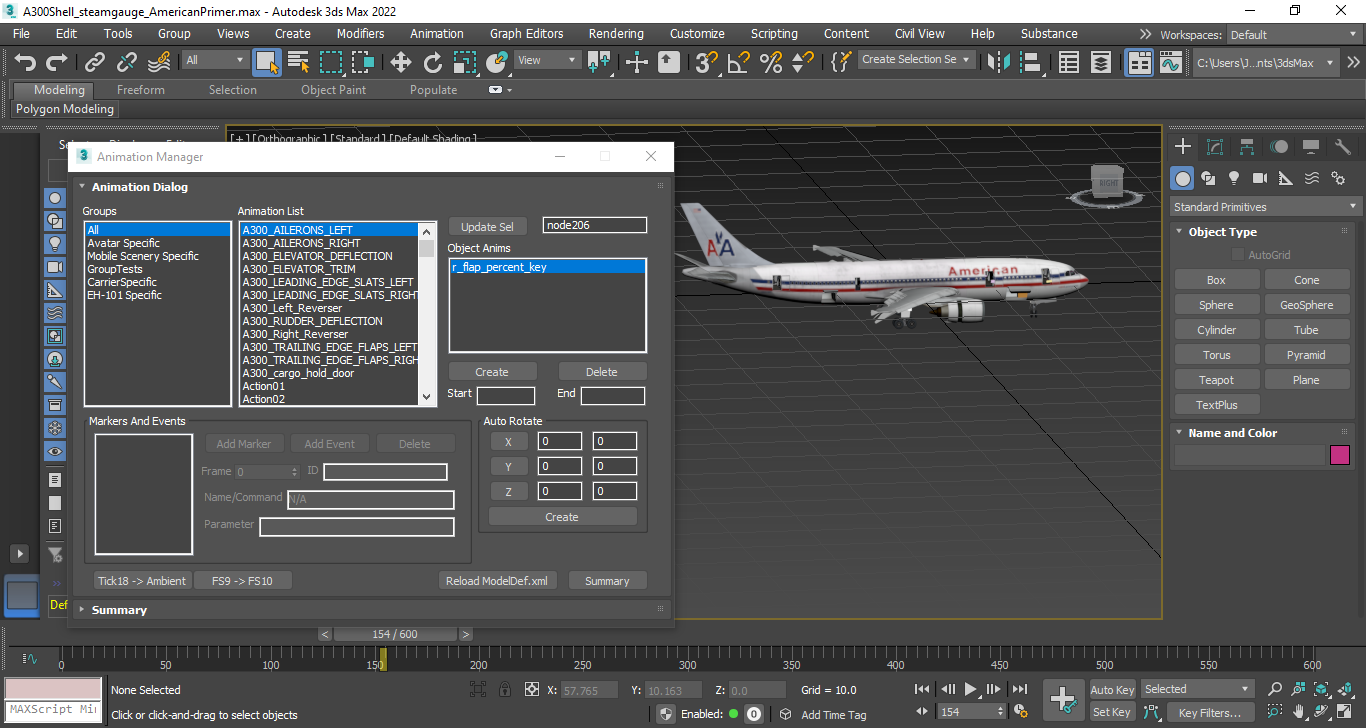1366x728 pixels.
Task: Click the Reload ModelDef.xml button
Action: pos(498,581)
